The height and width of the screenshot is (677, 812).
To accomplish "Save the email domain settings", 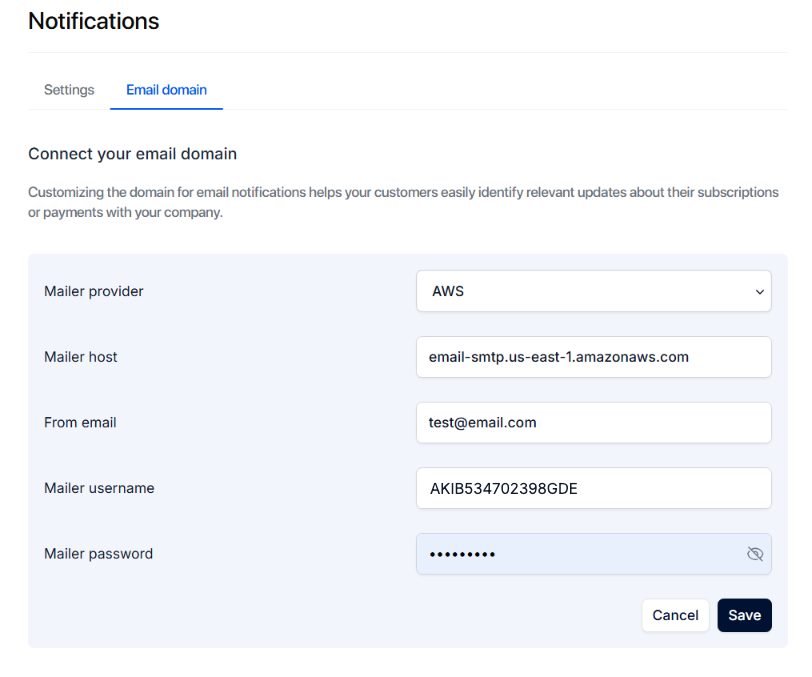I will [744, 615].
